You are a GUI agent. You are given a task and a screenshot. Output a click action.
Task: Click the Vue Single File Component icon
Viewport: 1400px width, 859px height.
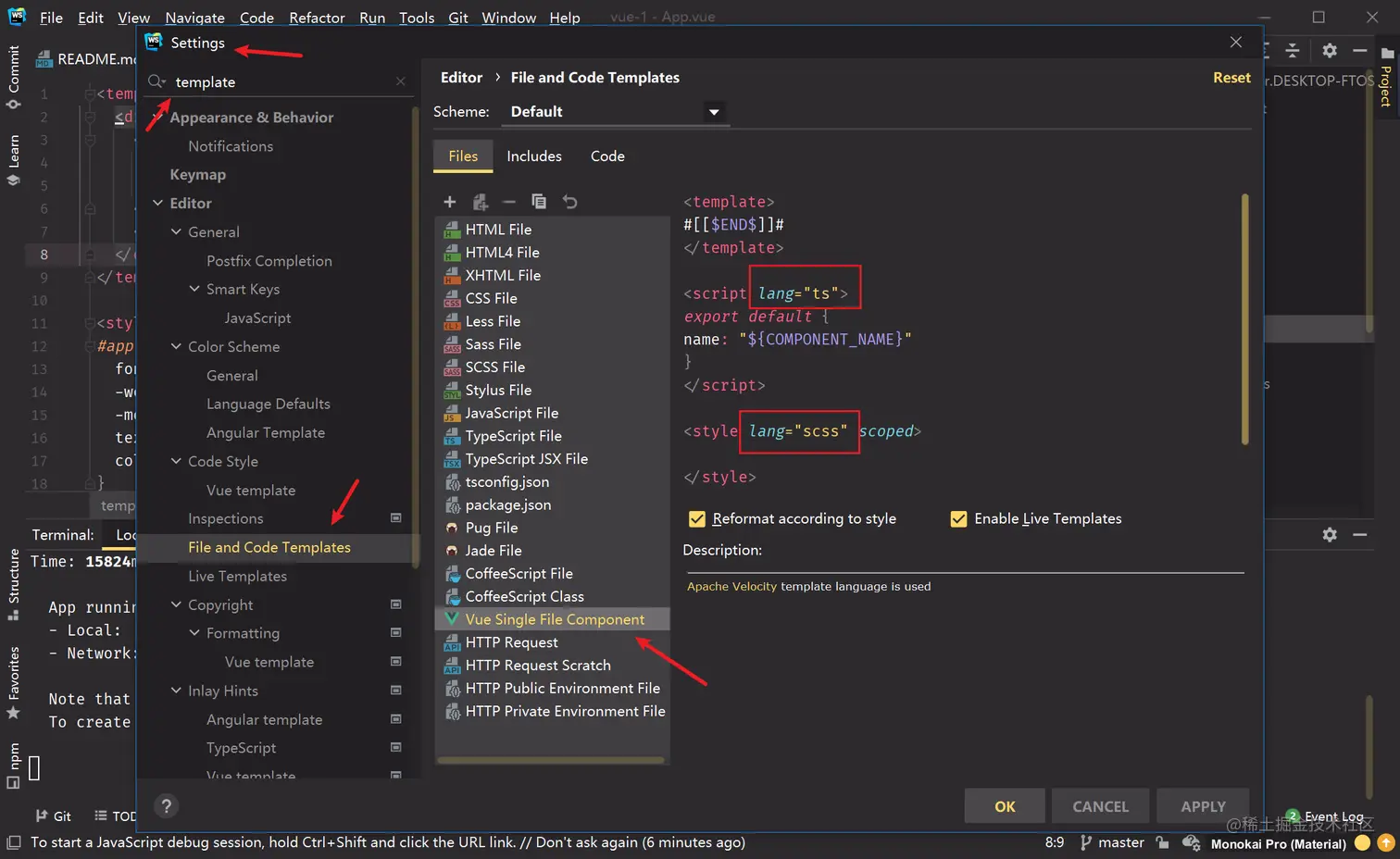[x=452, y=619]
